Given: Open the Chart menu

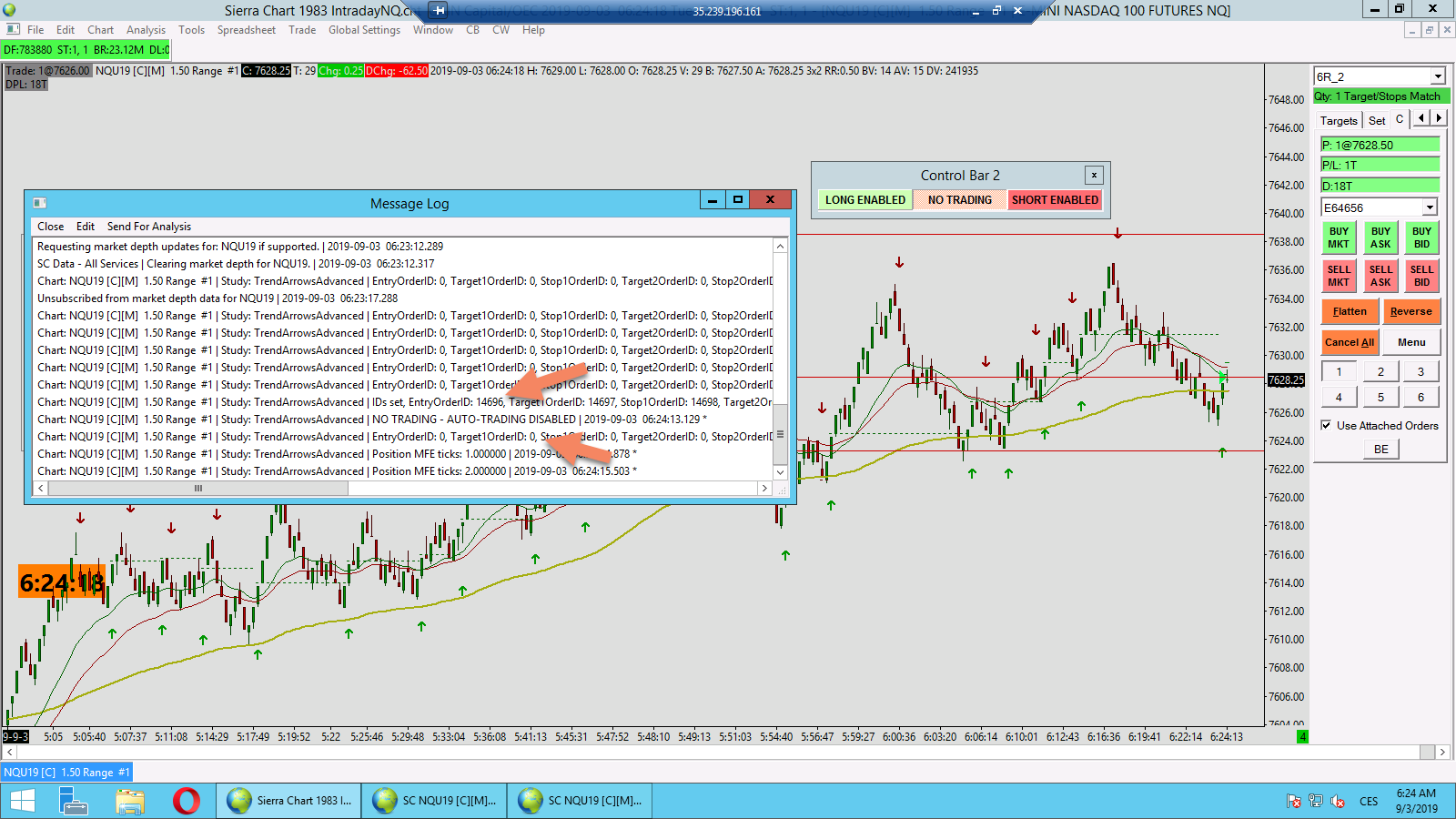Looking at the screenshot, I should point(100,30).
